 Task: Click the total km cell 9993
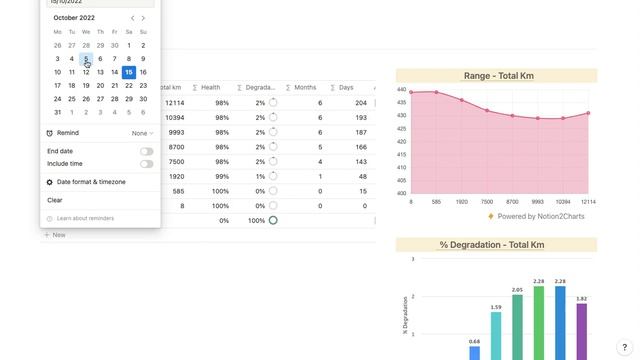click(176, 132)
